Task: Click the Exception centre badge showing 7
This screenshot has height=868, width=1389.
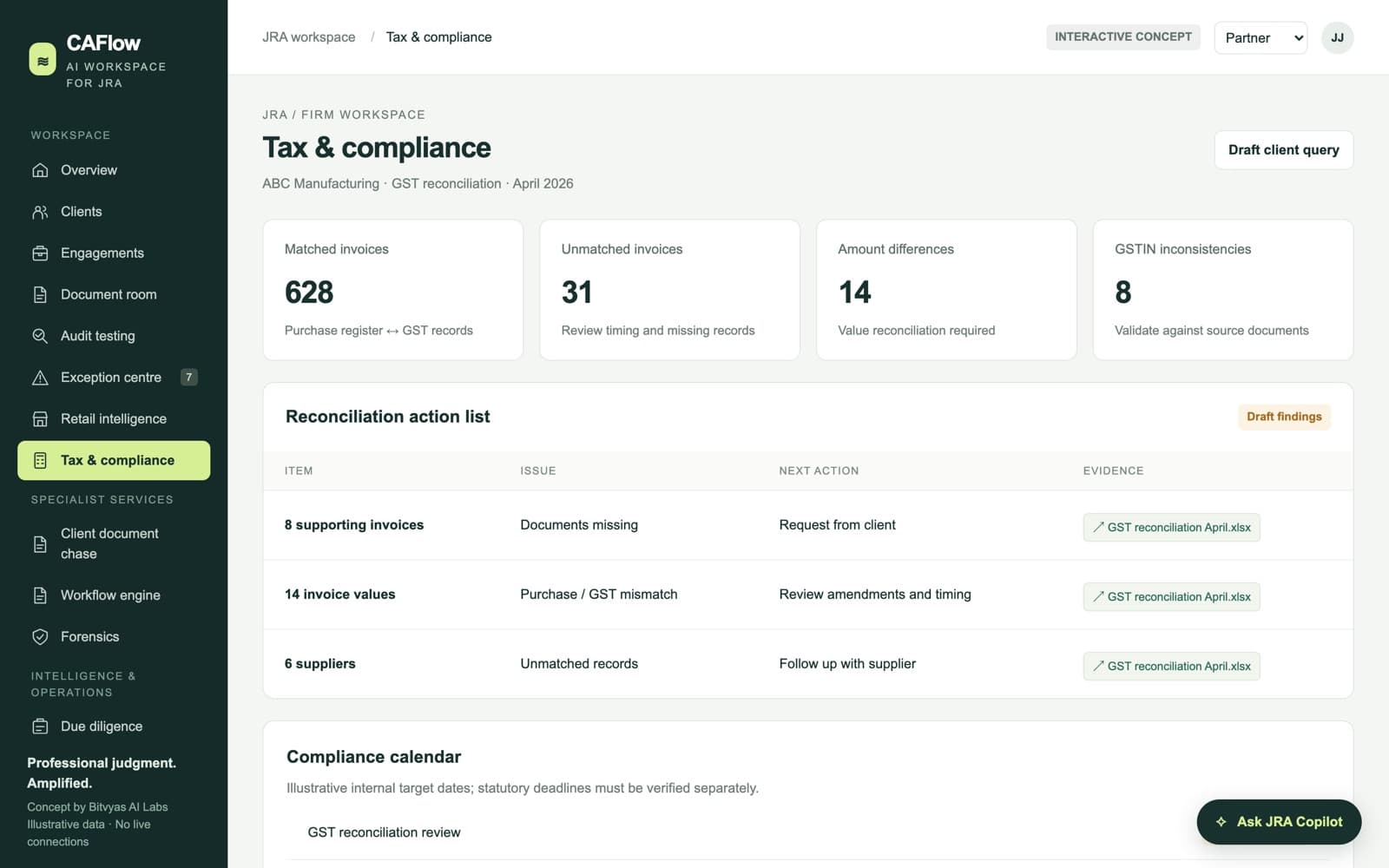Action: (x=188, y=377)
